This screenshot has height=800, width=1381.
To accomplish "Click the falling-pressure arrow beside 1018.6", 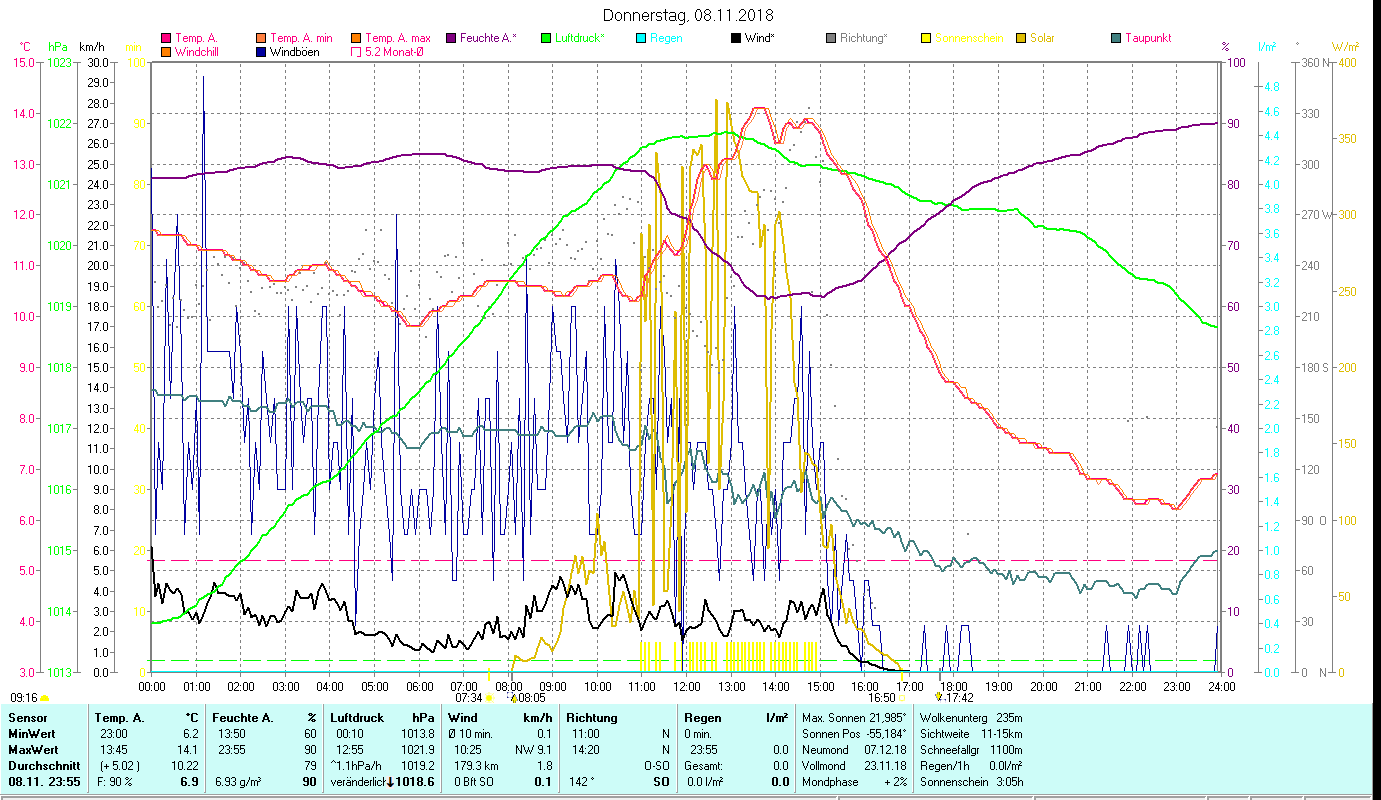I will pyautogui.click(x=390, y=781).
